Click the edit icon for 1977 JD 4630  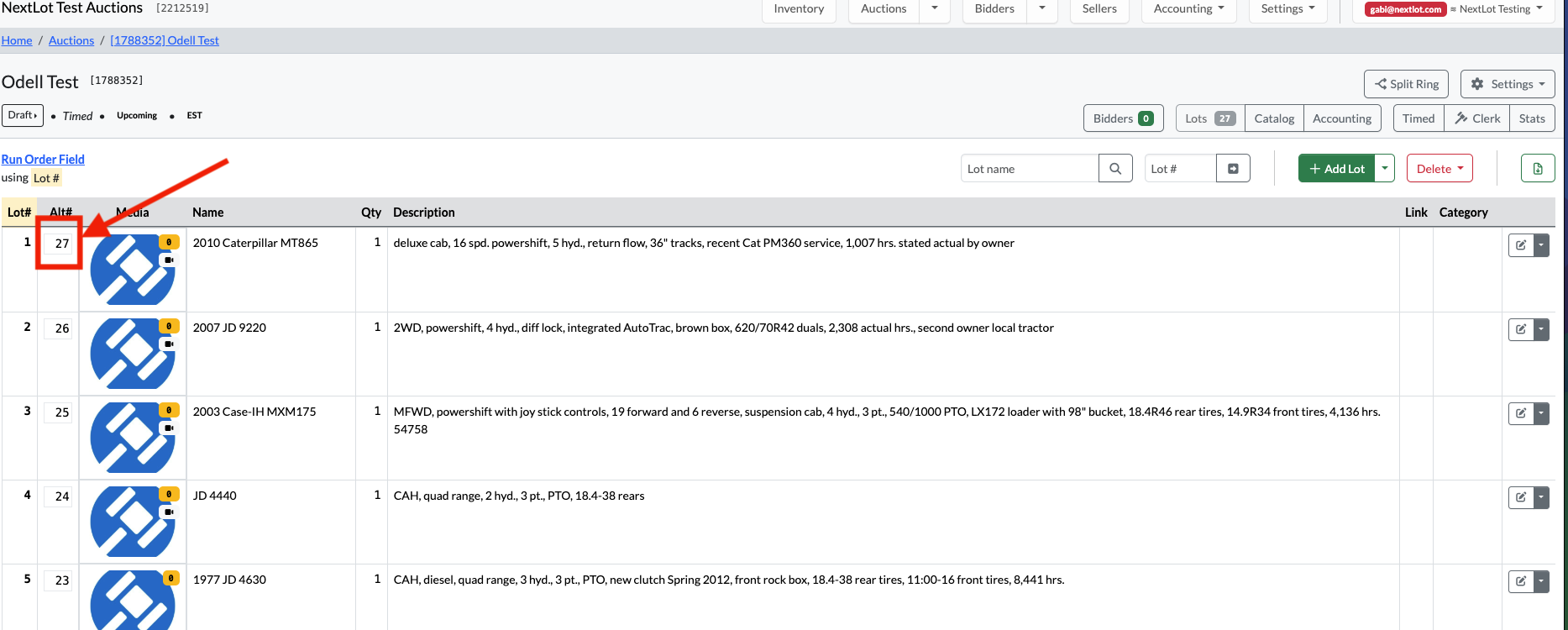(x=1521, y=581)
